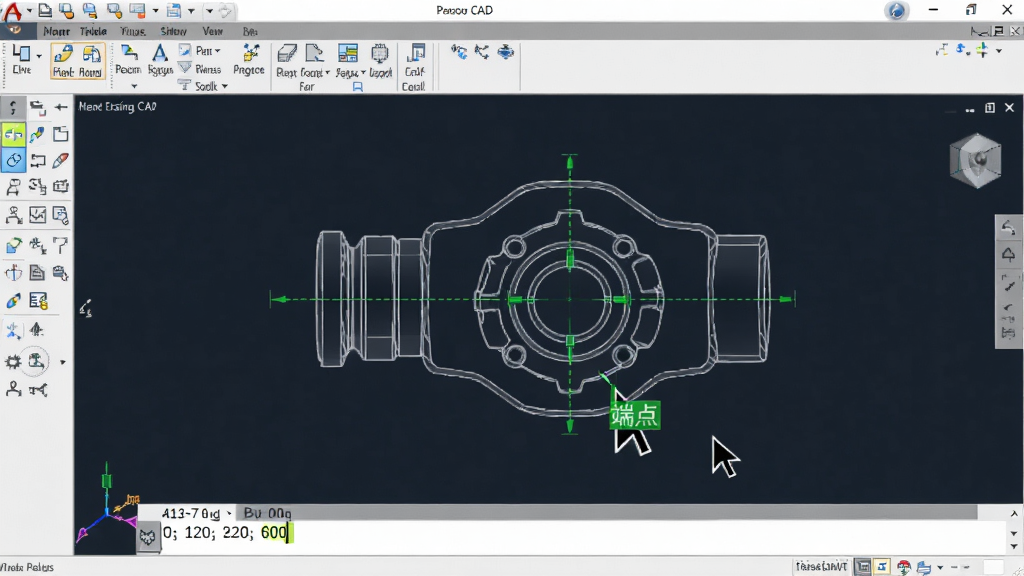Click the 'Calf Coall' ribbon icon

coord(415,53)
